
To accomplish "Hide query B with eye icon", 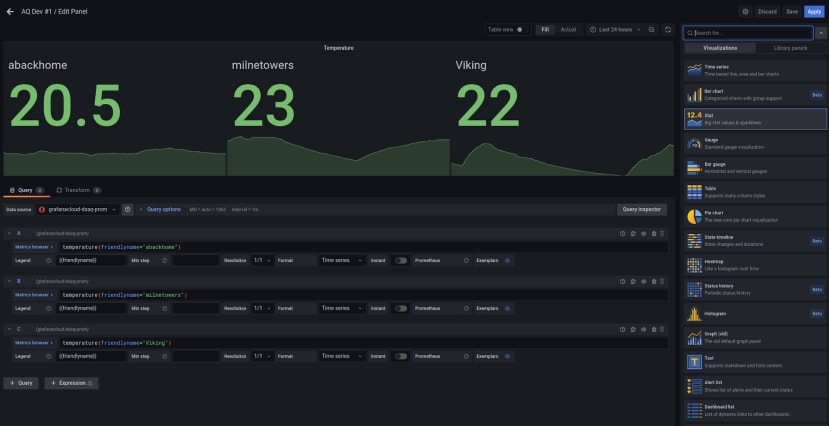I will click(x=643, y=281).
